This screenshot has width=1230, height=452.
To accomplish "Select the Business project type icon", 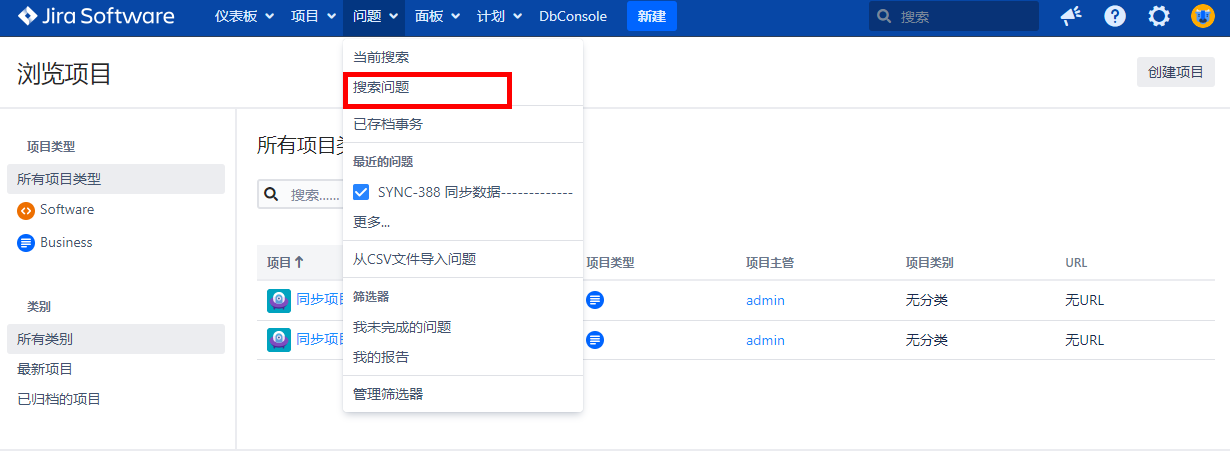I will [x=26, y=243].
